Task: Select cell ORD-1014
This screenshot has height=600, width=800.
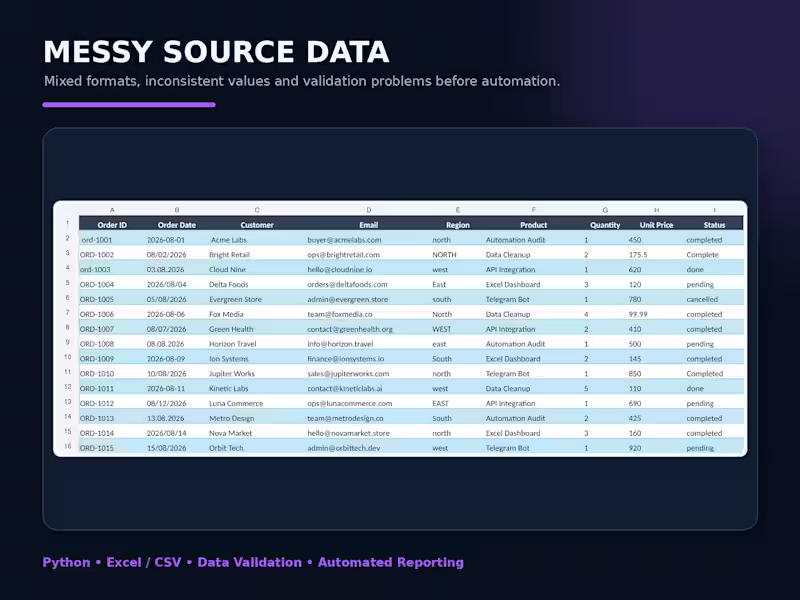Action: (96, 433)
